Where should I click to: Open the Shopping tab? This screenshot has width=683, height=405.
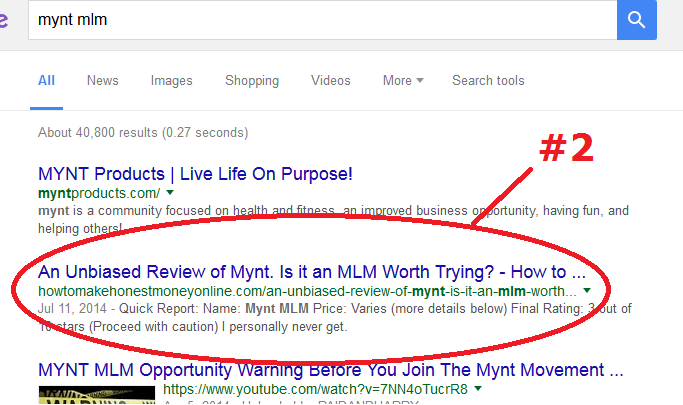[252, 81]
